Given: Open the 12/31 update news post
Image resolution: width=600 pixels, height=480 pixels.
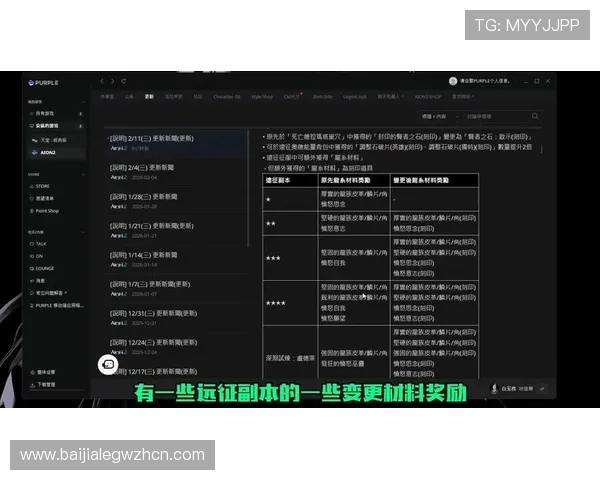Looking at the screenshot, I should (x=176, y=317).
